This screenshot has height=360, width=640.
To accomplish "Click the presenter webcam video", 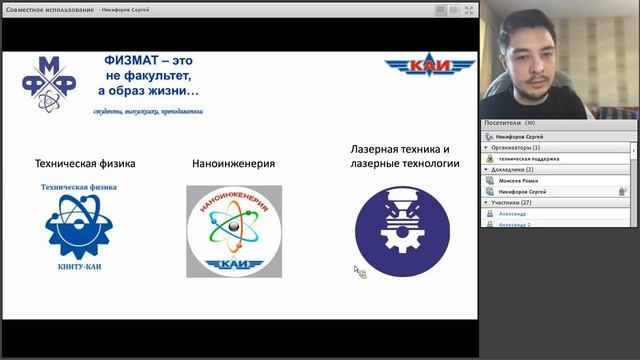I will (559, 60).
